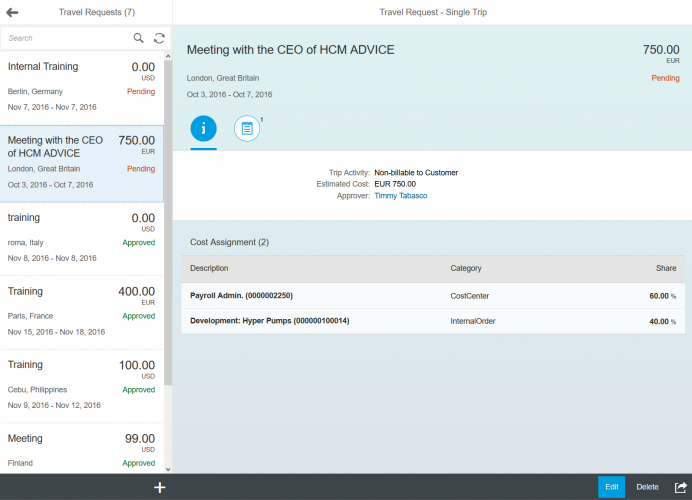Add a new travel request with plus icon
The height and width of the screenshot is (500, 692).
pos(159,487)
